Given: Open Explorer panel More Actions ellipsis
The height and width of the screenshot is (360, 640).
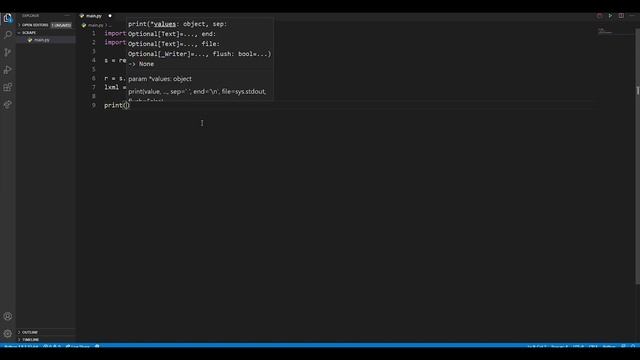Looking at the screenshot, I should (67, 16).
